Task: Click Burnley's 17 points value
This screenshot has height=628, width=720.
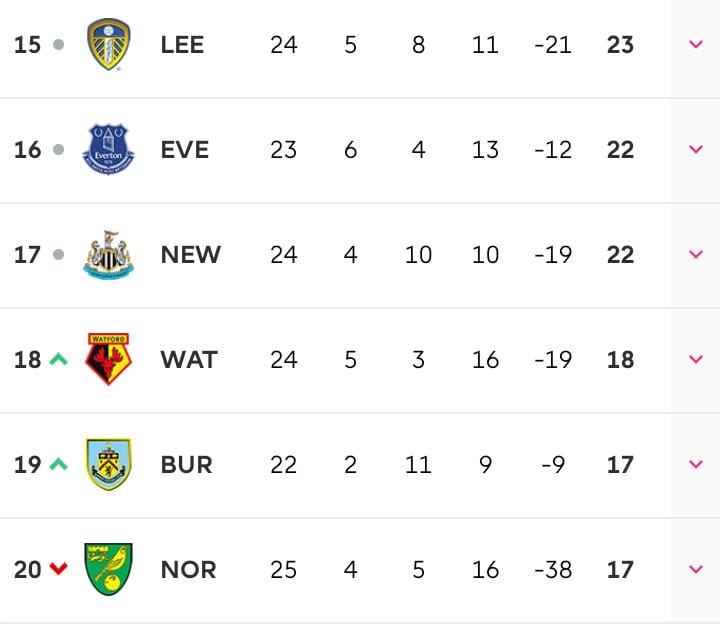Action: (x=620, y=465)
